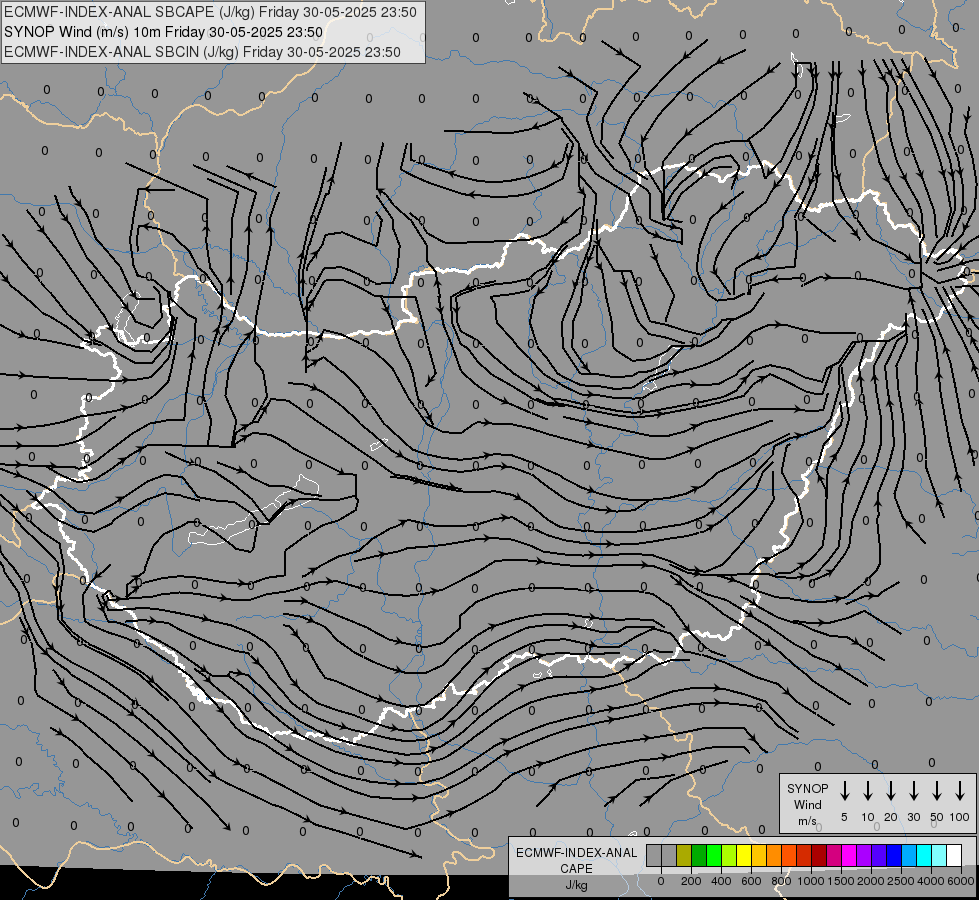Pick the white CAPE legend swatch

coord(955,855)
